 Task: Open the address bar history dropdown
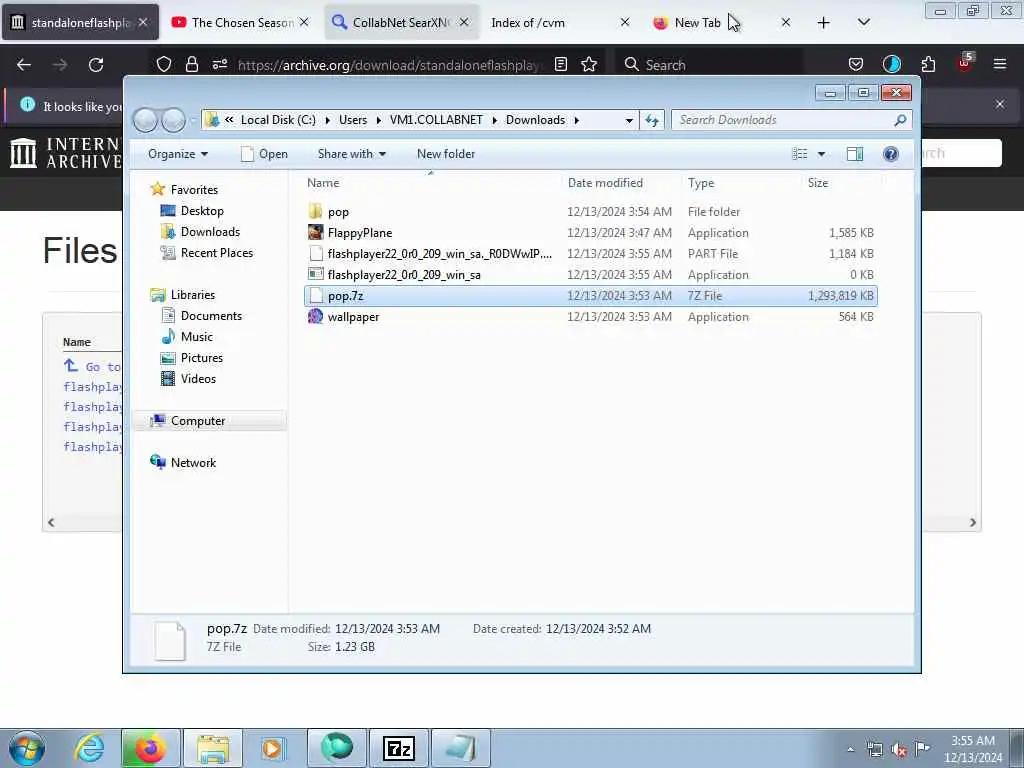[x=628, y=120]
